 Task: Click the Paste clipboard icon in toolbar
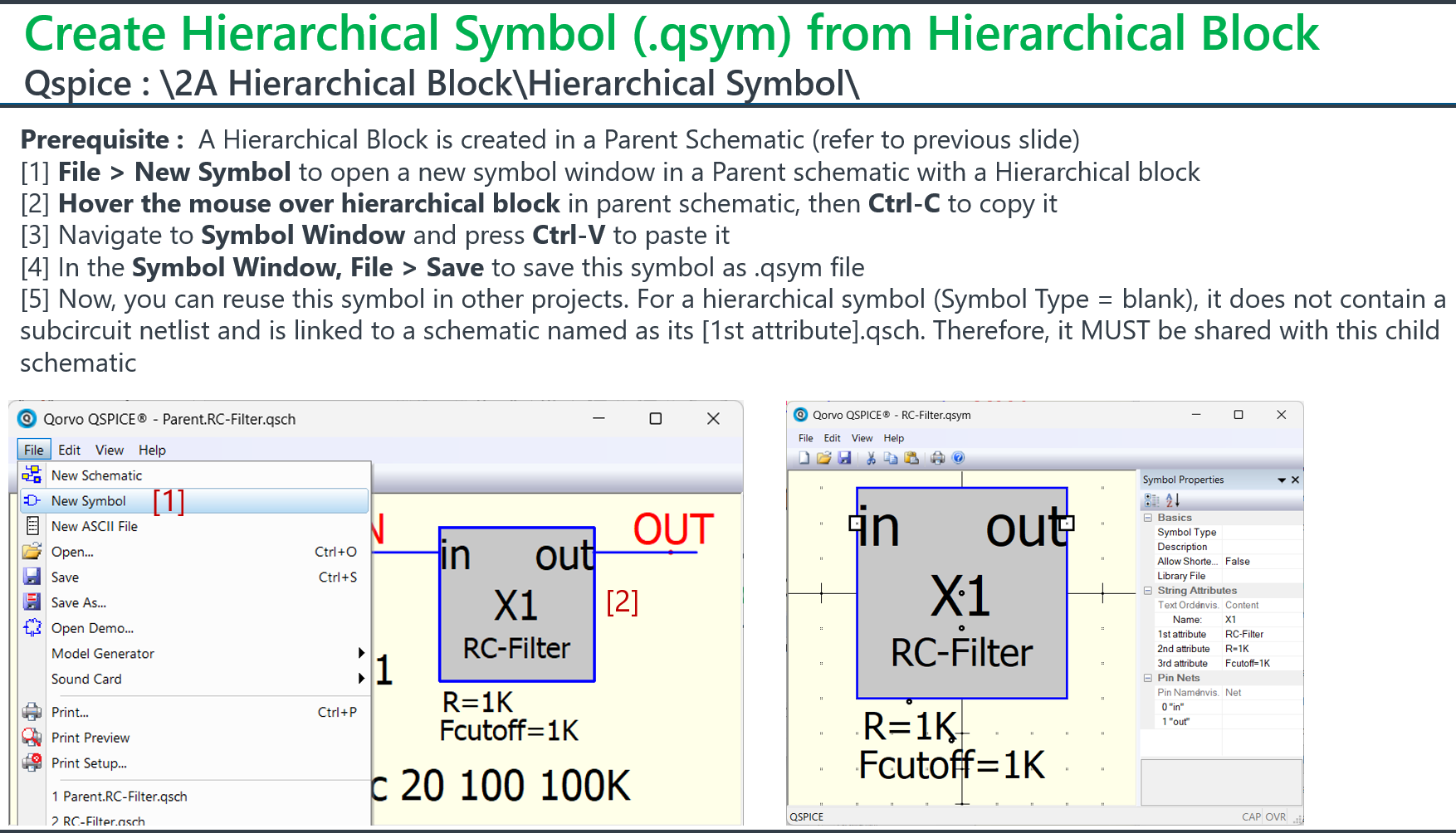(x=911, y=458)
